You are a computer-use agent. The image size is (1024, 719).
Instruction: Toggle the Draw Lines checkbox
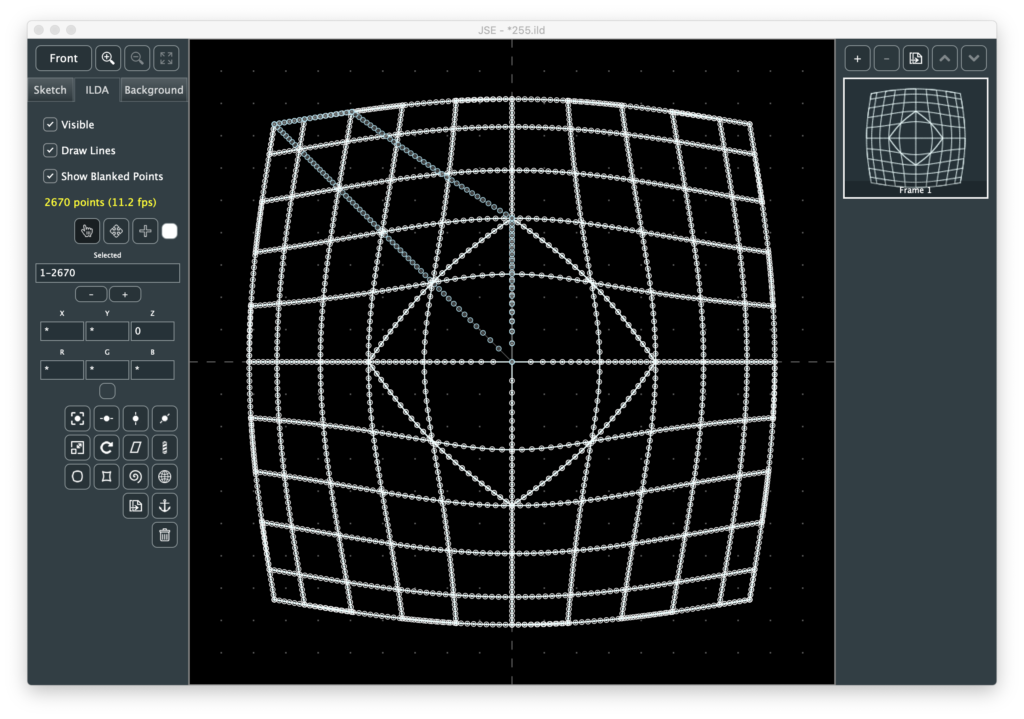pos(50,150)
